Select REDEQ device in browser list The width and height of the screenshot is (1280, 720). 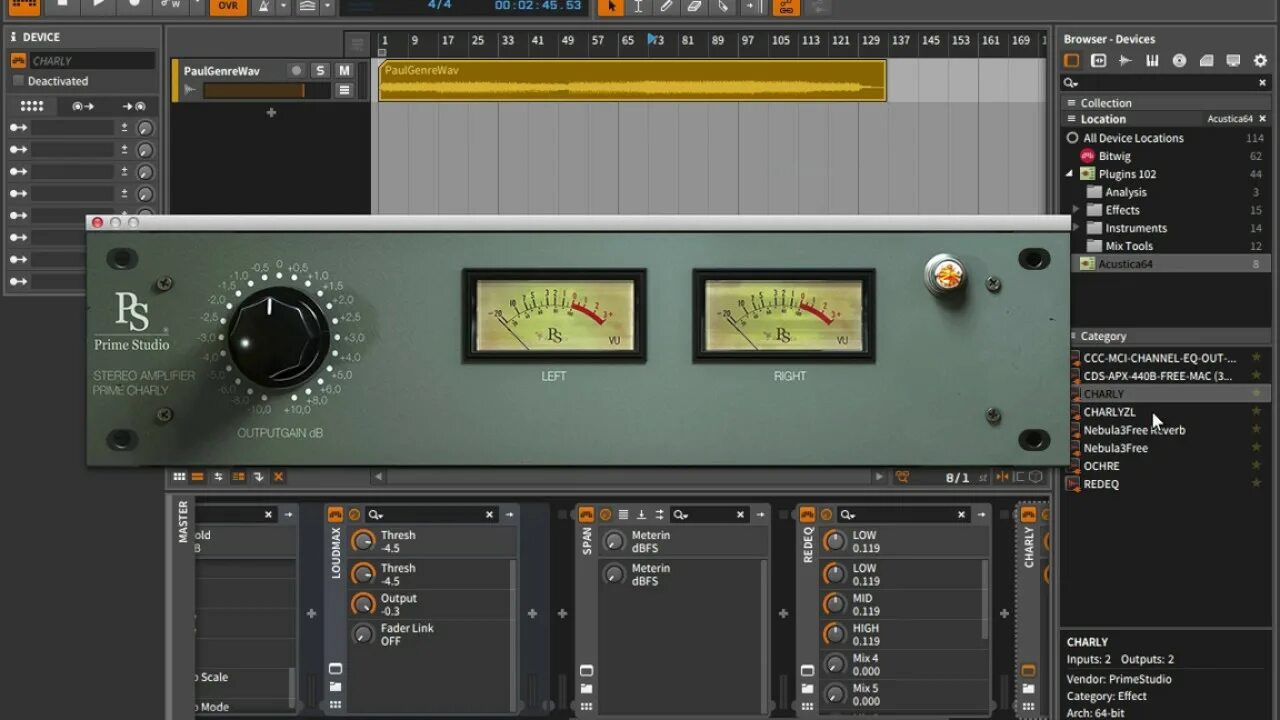pyautogui.click(x=1102, y=484)
